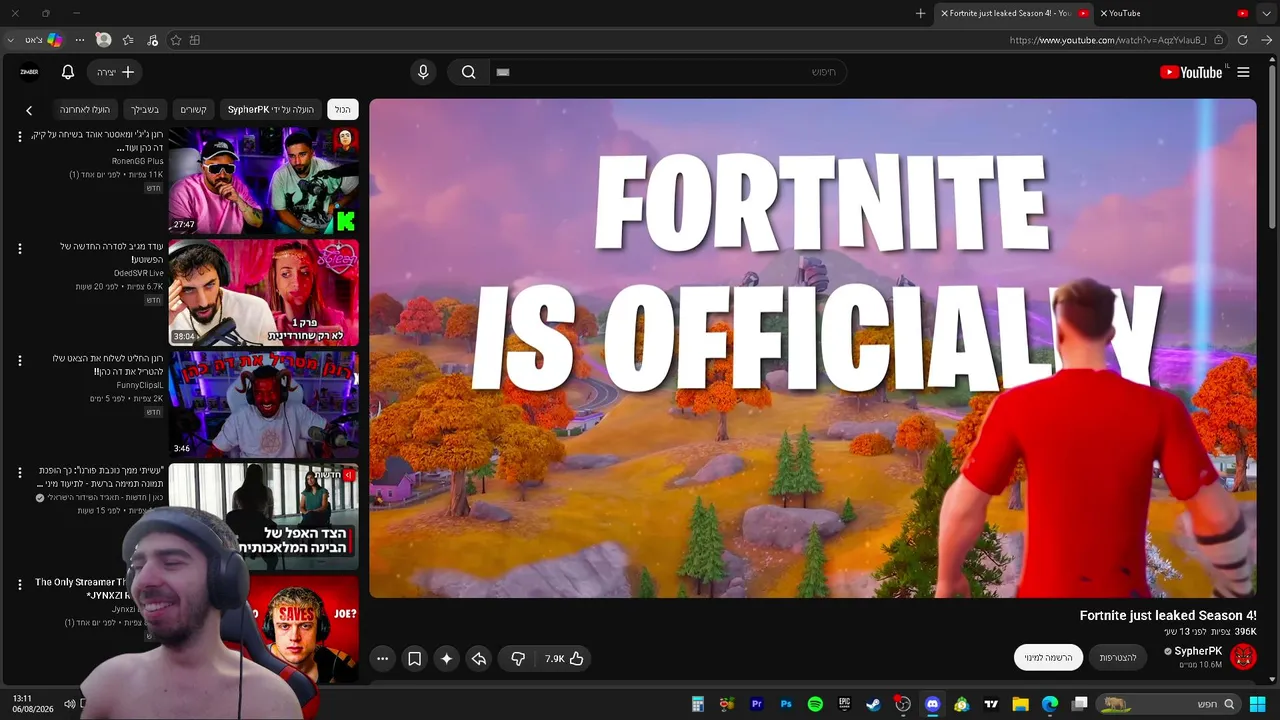Open Adobe Premiere Pro from taskbar

[757, 704]
